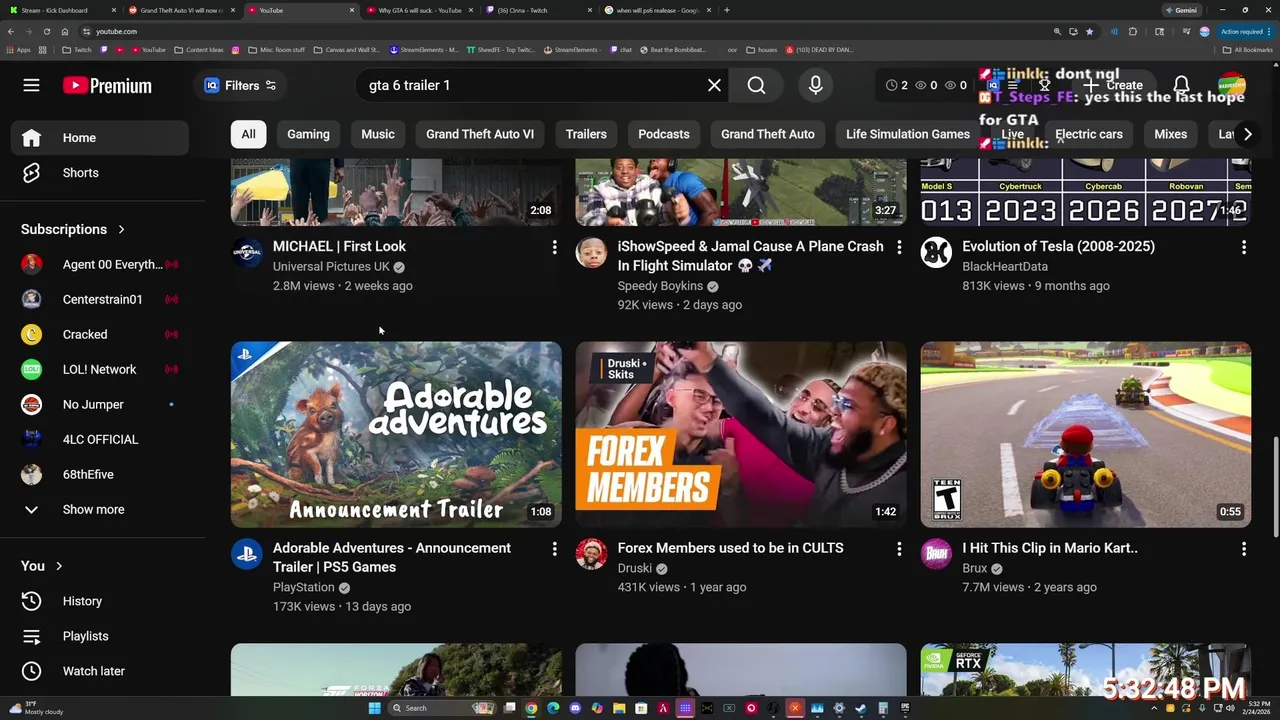
Task: Bookmark this page with star icon
Action: pyautogui.click(x=1090, y=31)
